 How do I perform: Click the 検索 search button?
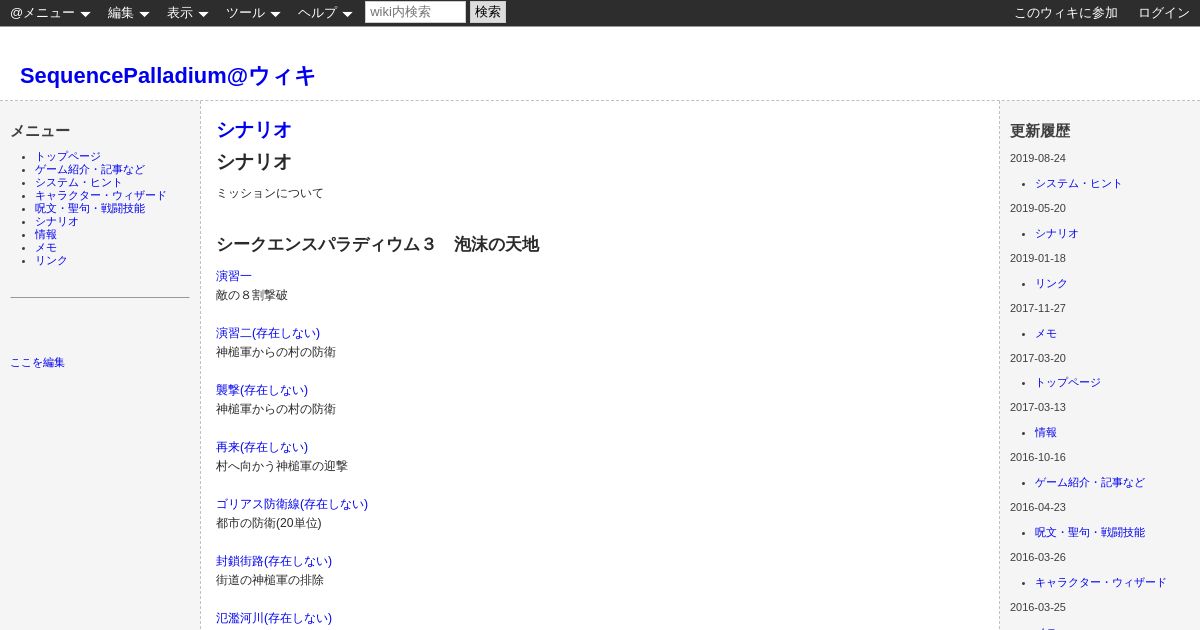pos(488,12)
